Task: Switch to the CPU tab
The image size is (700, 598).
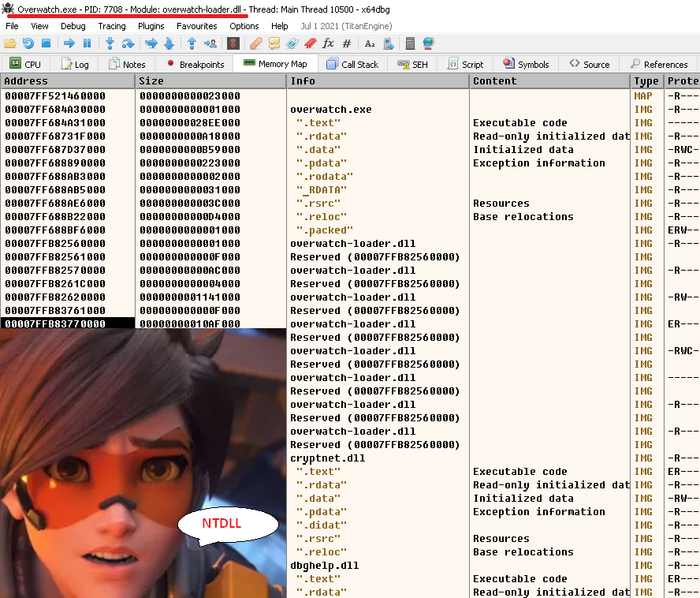Action: (x=26, y=64)
